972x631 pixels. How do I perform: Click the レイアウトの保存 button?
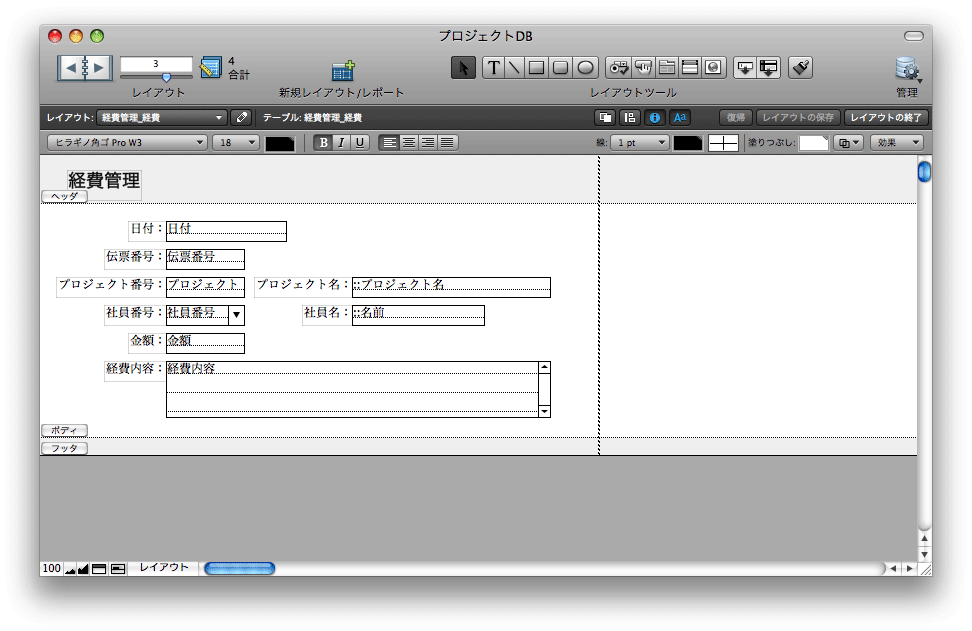point(798,117)
